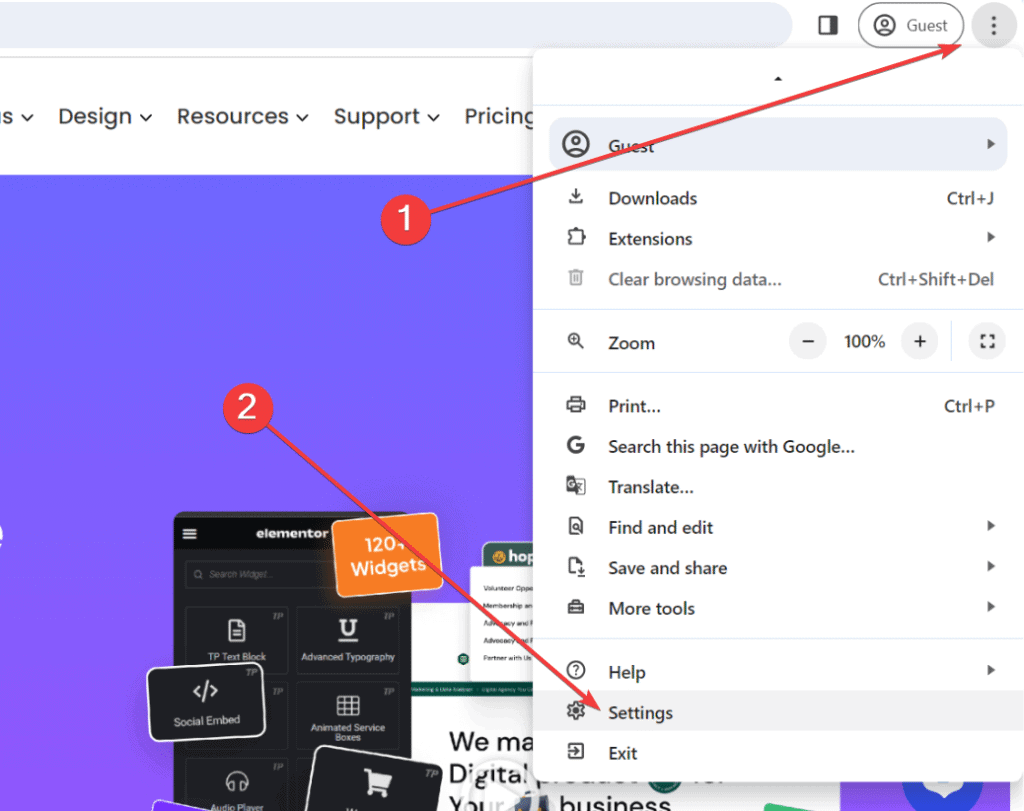The image size is (1024, 811).
Task: Click the Guest profile button in toolbar
Action: pos(910,26)
